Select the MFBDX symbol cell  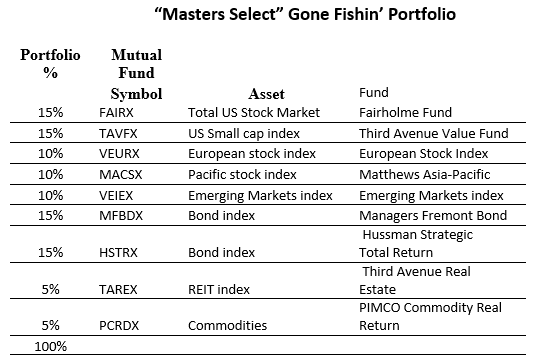coord(121,216)
